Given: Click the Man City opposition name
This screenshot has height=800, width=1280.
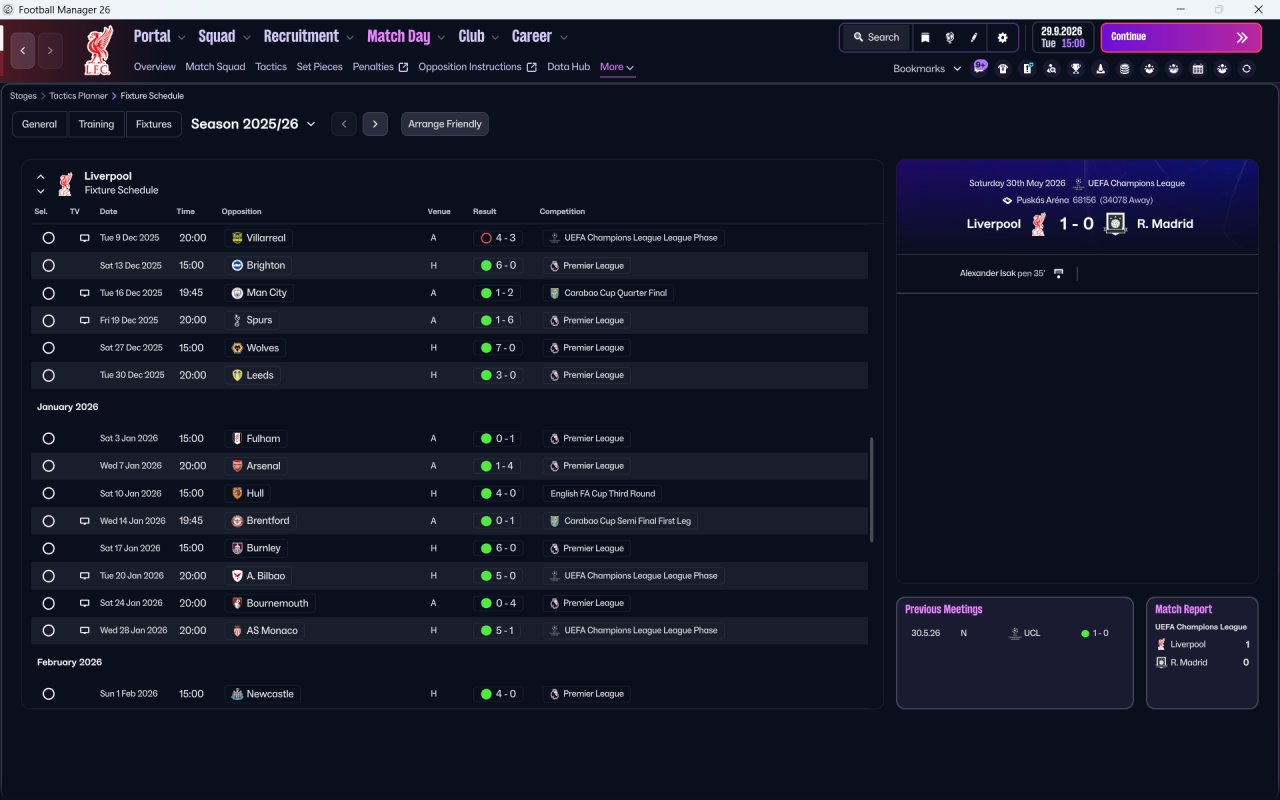Looking at the screenshot, I should coord(267,293).
